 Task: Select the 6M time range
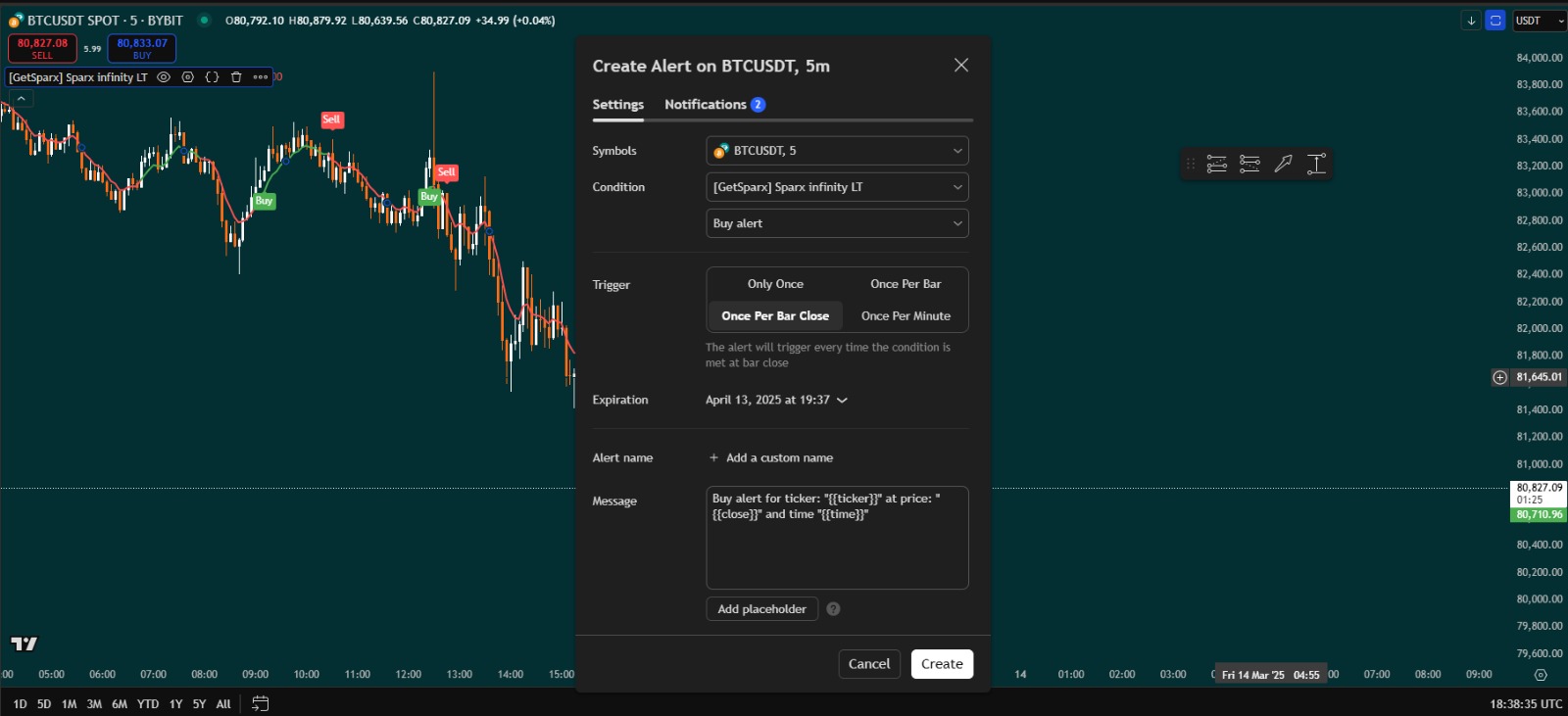coord(120,704)
